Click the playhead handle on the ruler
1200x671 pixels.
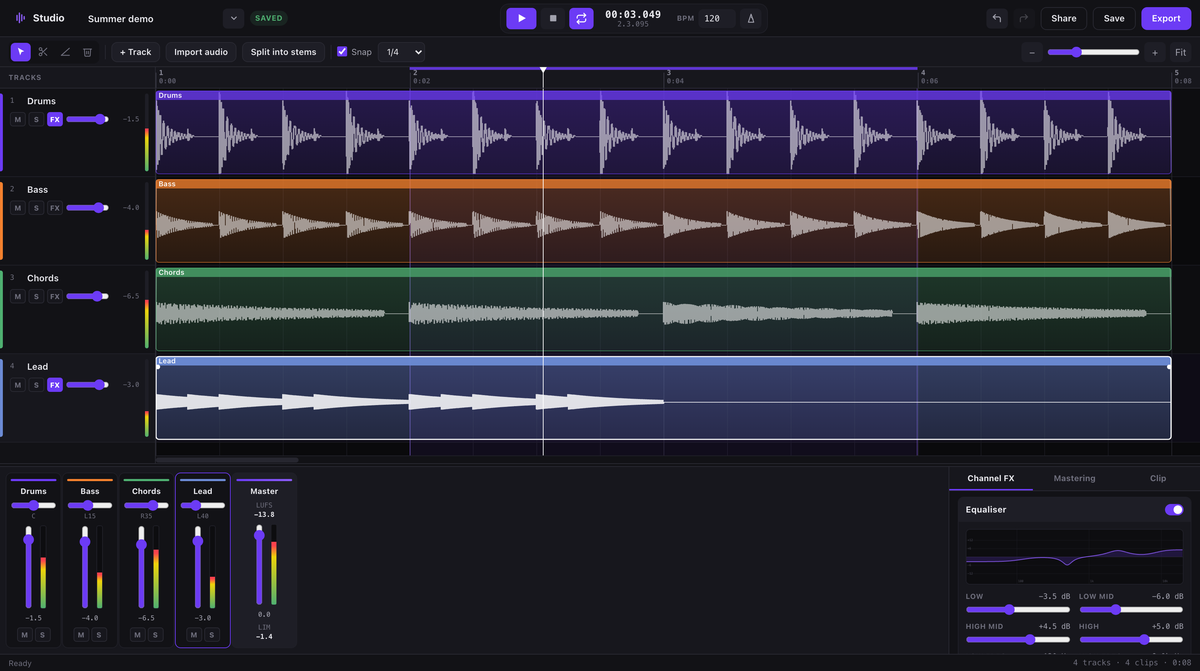[543, 70]
